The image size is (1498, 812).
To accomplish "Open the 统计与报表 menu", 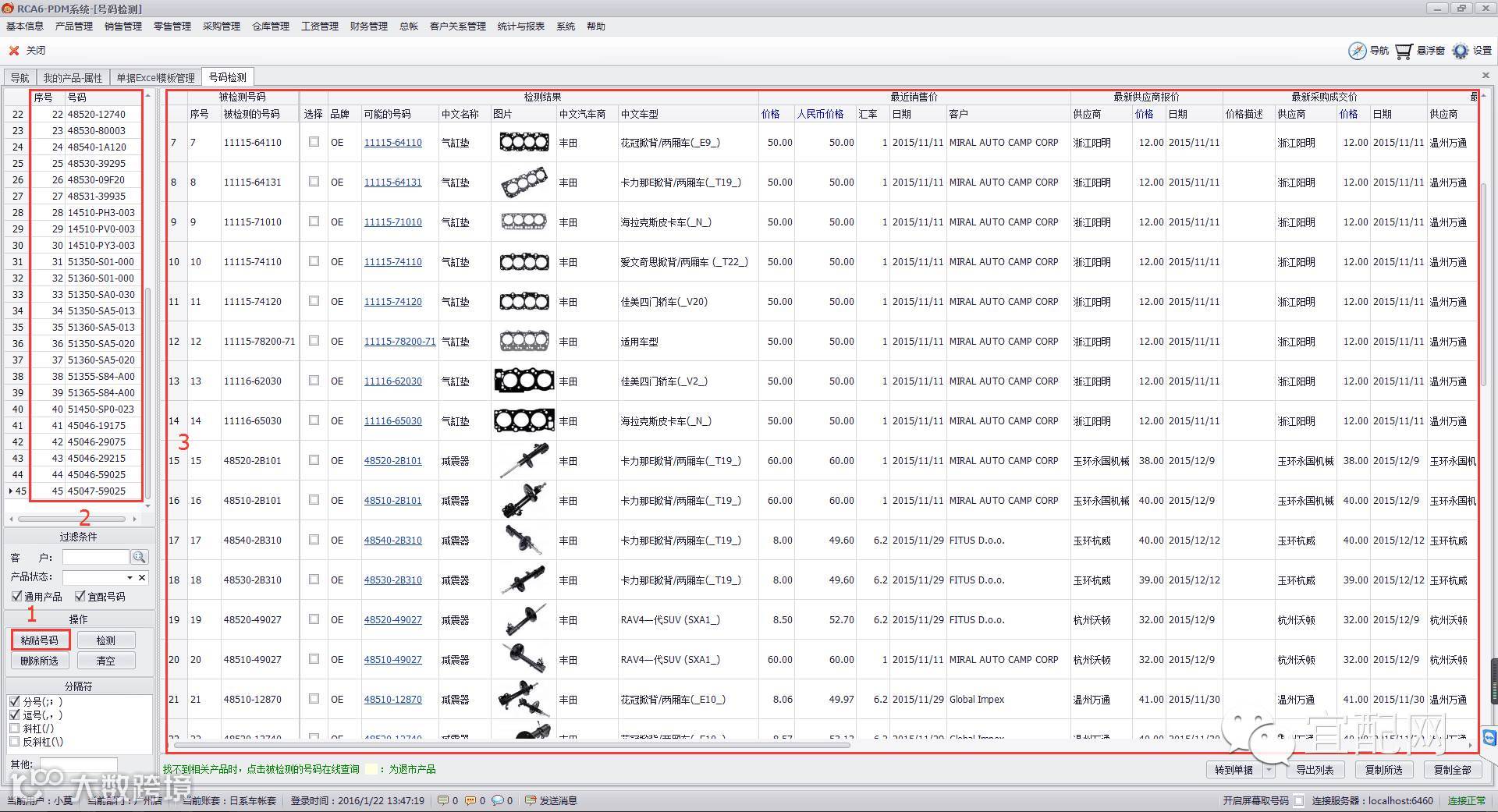I will tap(521, 27).
